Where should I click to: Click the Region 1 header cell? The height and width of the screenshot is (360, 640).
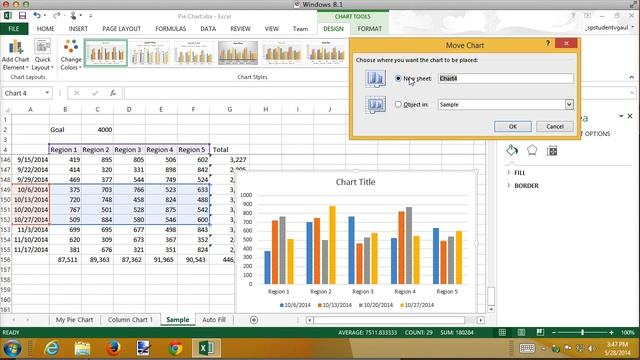[x=65, y=149]
